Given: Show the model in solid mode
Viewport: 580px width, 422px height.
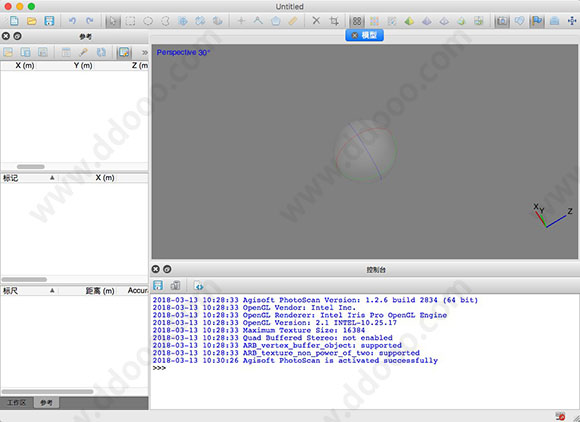Looking at the screenshot, I should tap(426, 21).
